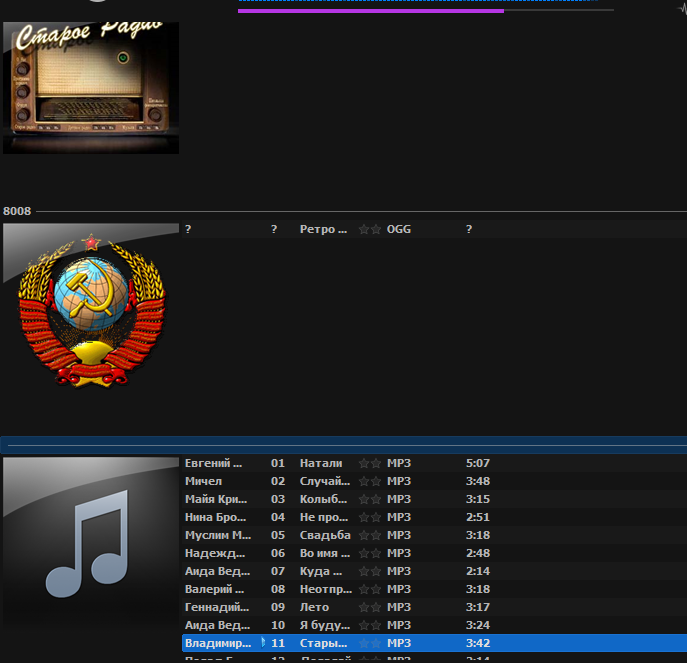Click the Старое Радио album art thumbnail

(x=91, y=88)
